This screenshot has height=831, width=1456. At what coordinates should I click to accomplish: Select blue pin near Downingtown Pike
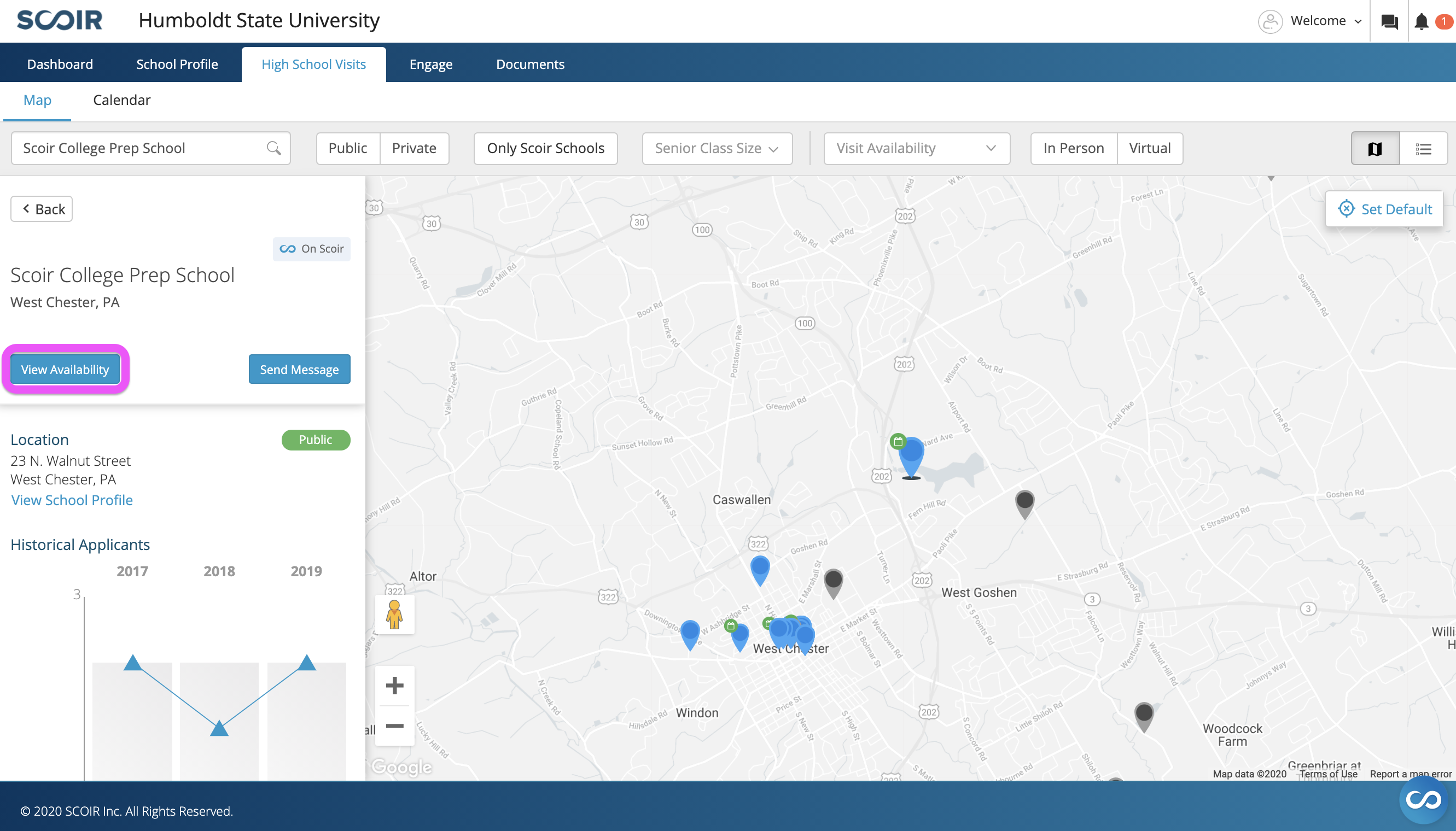690,635
